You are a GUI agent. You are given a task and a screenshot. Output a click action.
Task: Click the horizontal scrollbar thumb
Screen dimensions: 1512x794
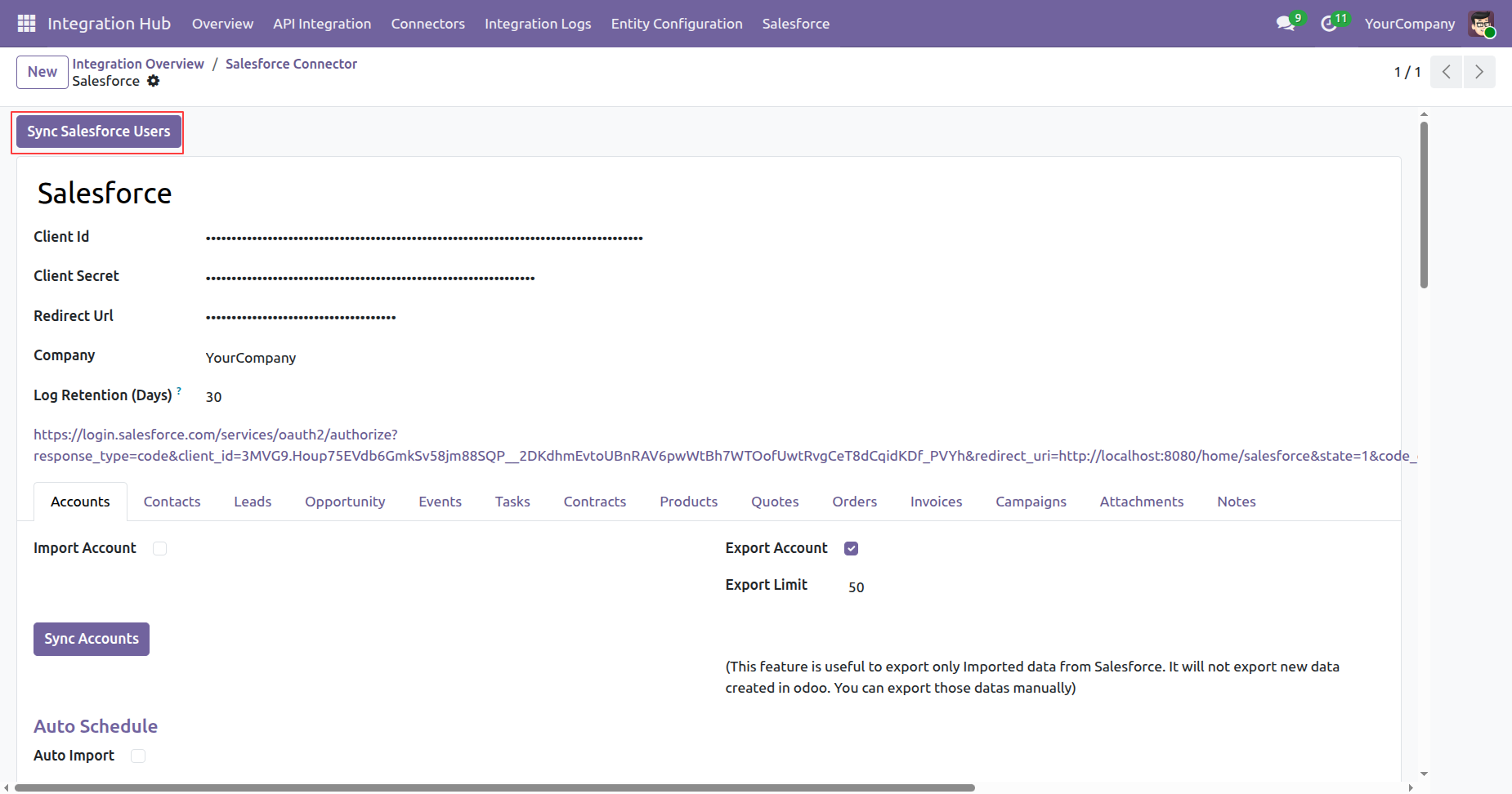coord(494,787)
